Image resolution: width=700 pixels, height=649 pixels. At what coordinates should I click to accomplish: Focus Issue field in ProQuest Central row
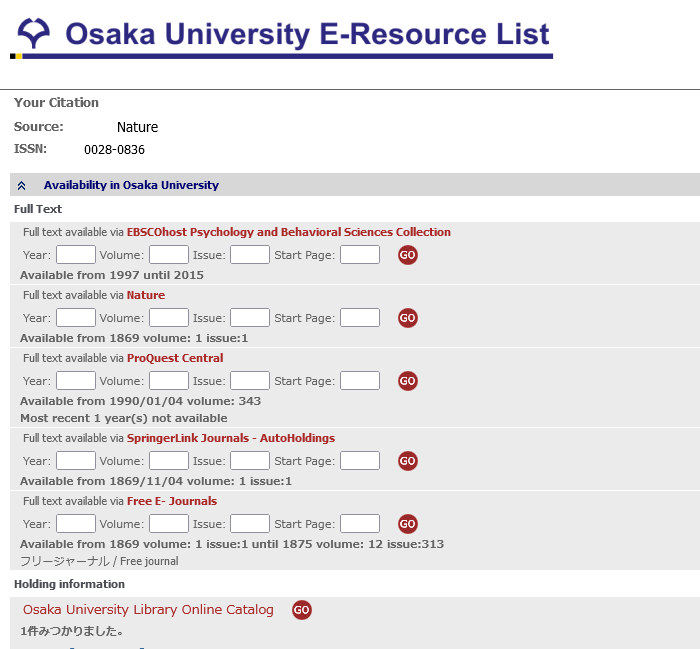click(x=250, y=380)
